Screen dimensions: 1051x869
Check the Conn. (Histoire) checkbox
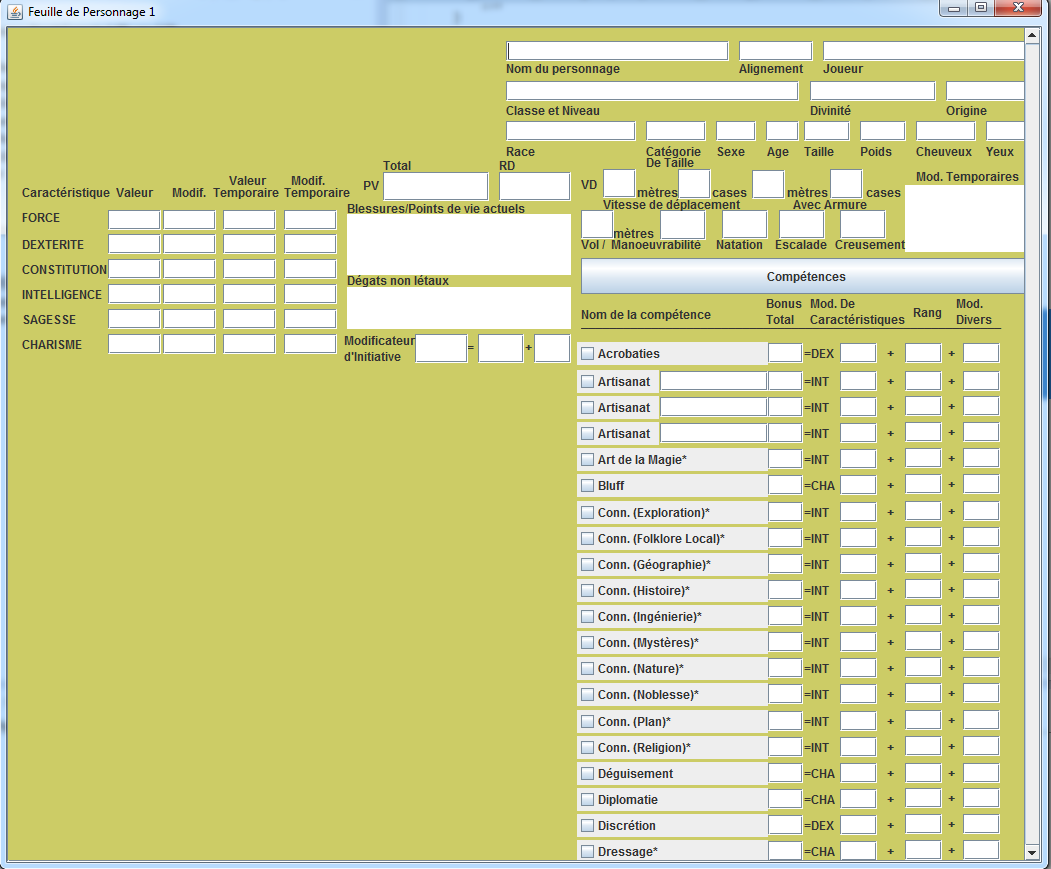tap(588, 591)
